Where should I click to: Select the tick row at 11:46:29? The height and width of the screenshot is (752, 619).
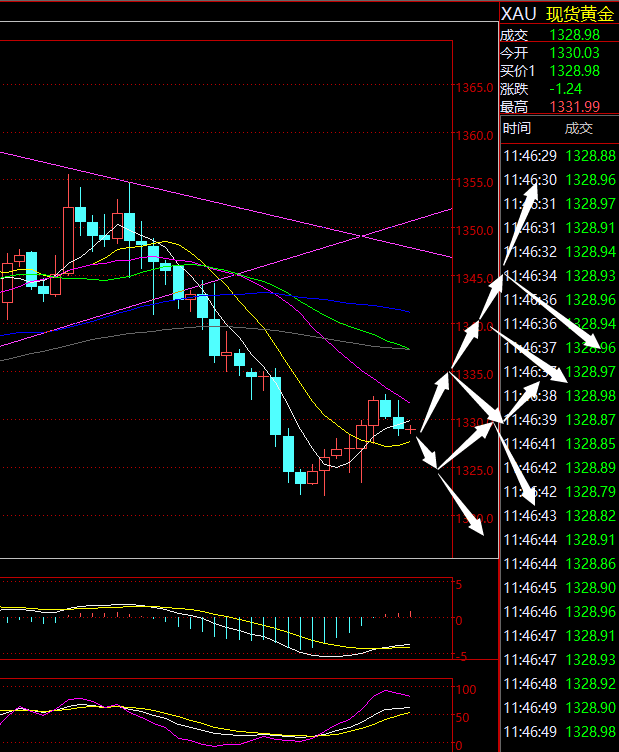(x=558, y=156)
